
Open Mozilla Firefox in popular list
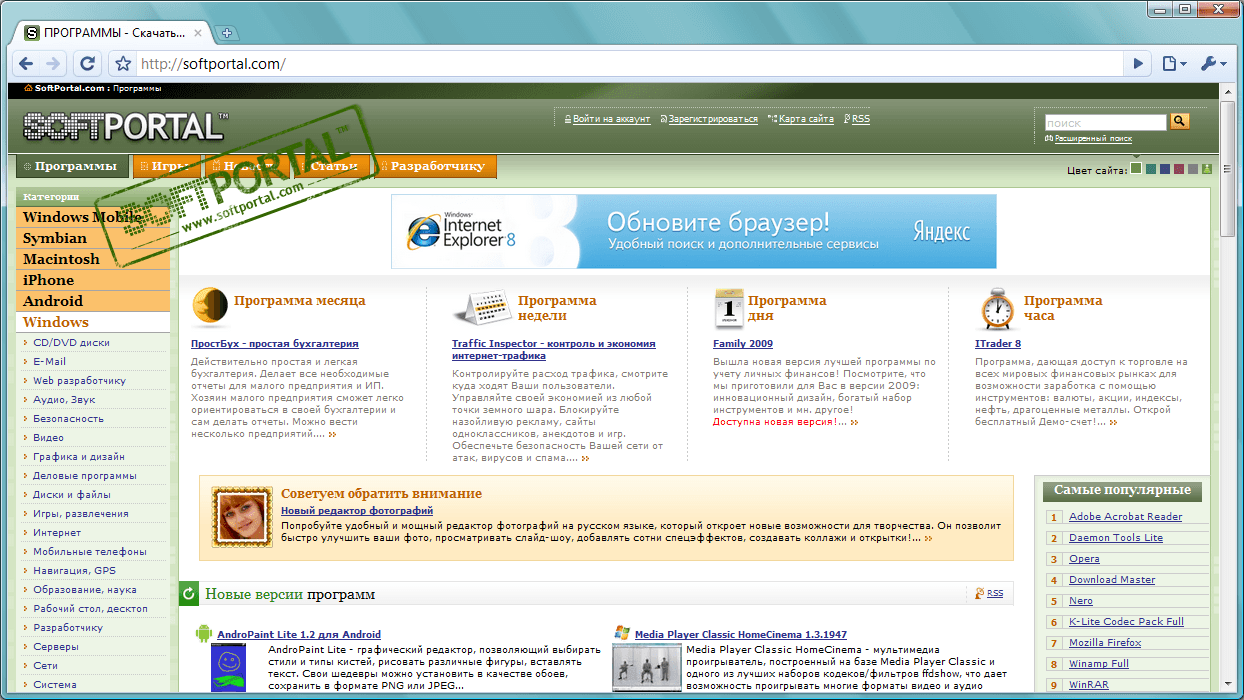1105,643
